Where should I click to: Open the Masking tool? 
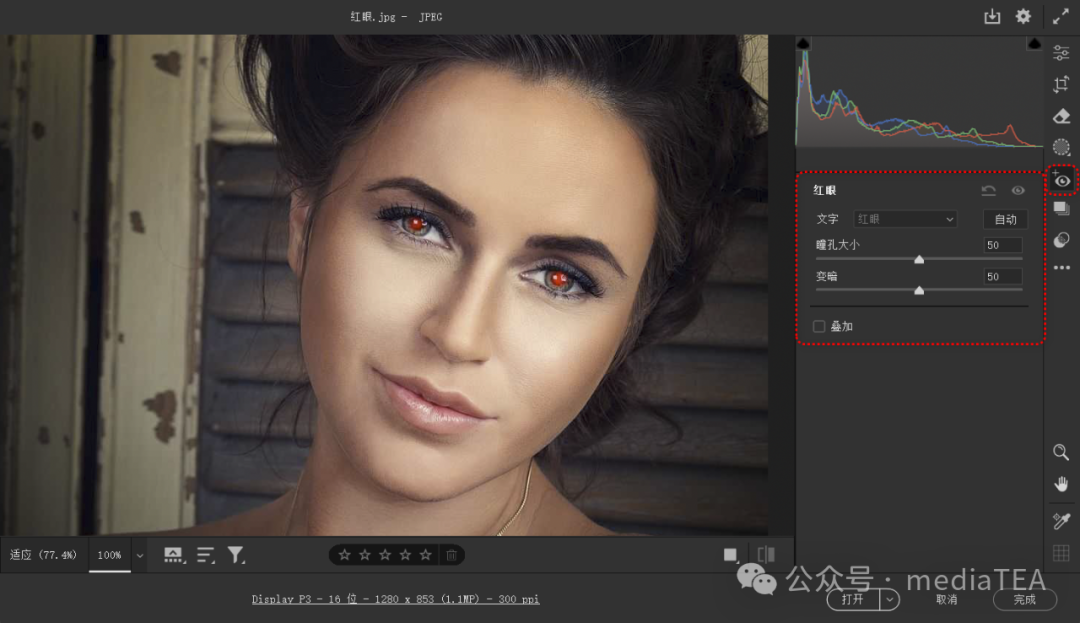pyautogui.click(x=1061, y=147)
